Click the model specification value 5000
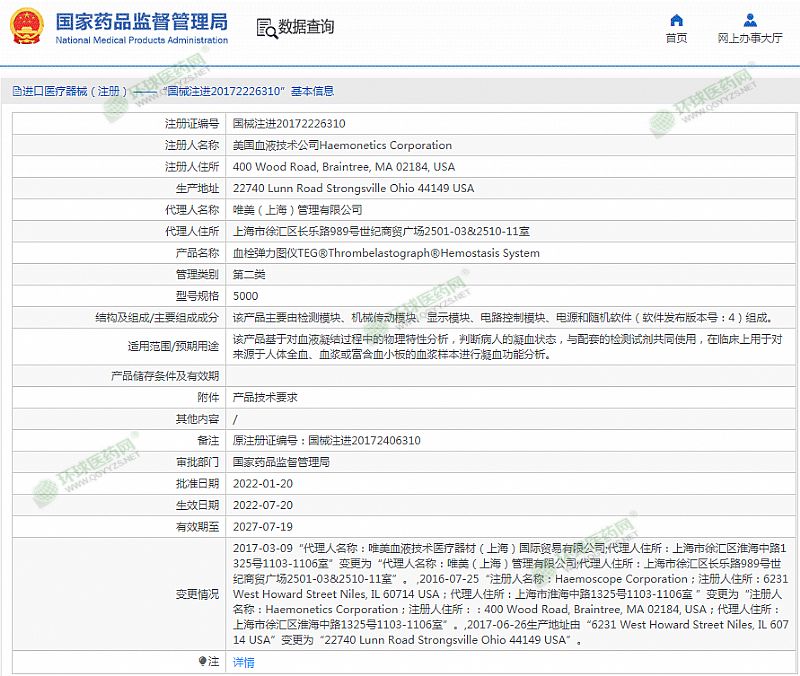 [245, 296]
